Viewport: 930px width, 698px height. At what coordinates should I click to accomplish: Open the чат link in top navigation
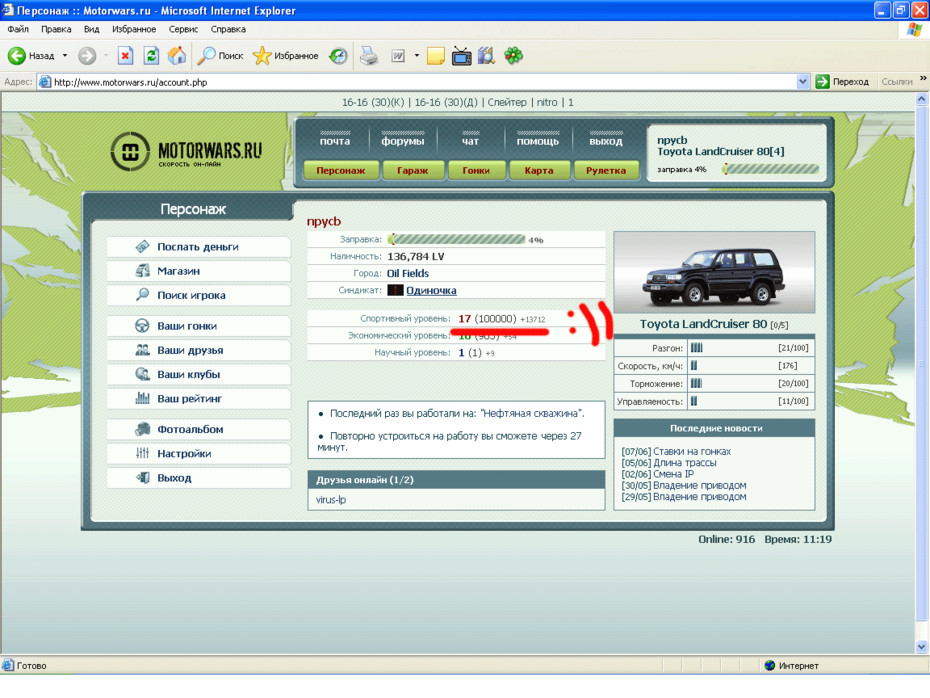coord(470,141)
